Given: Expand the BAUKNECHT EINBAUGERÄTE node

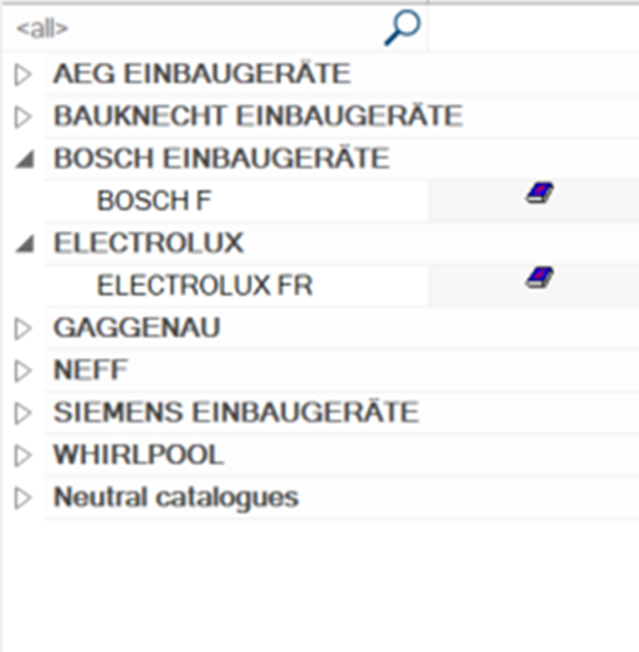Looking at the screenshot, I should (23, 117).
